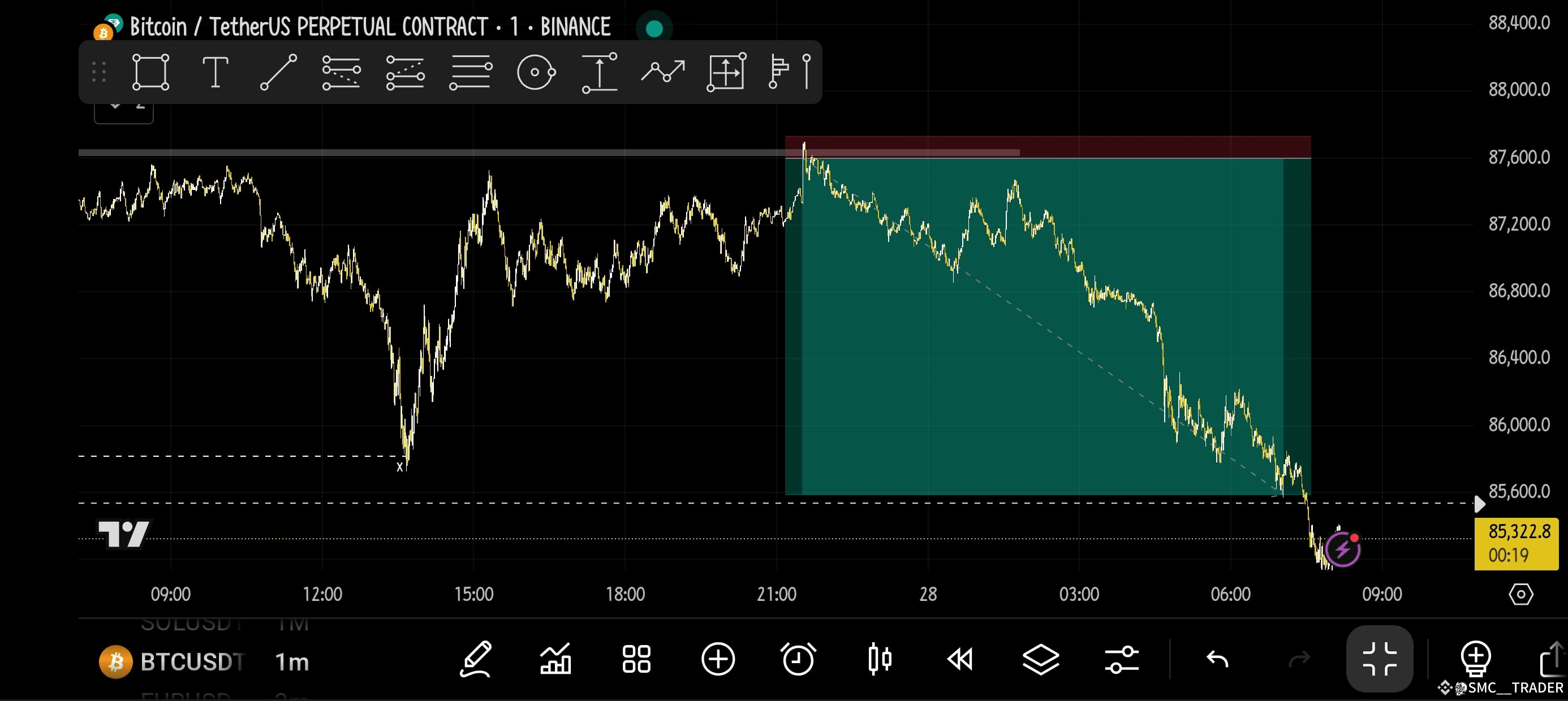Select the trend line tool
1568x701 pixels.
tap(277, 72)
